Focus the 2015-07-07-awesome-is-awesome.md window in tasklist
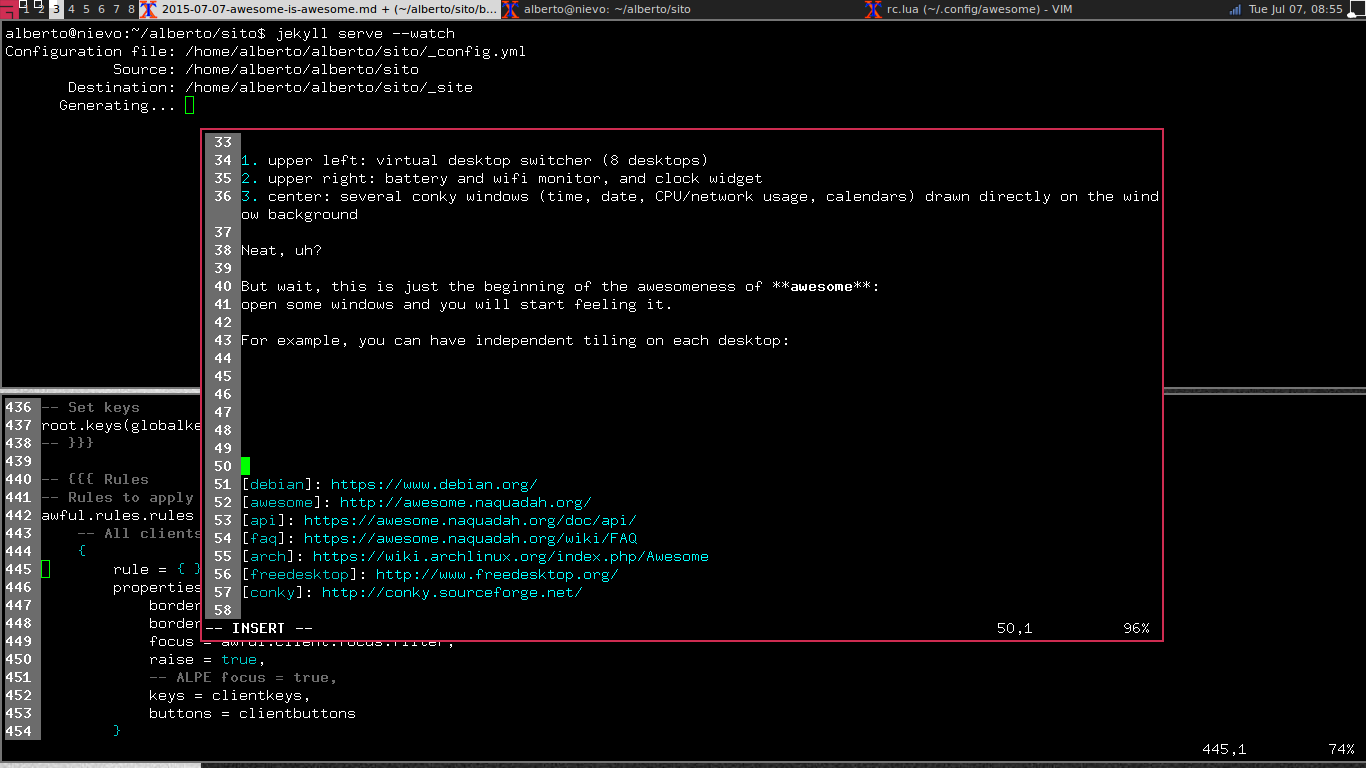Image resolution: width=1366 pixels, height=768 pixels. 319,9
